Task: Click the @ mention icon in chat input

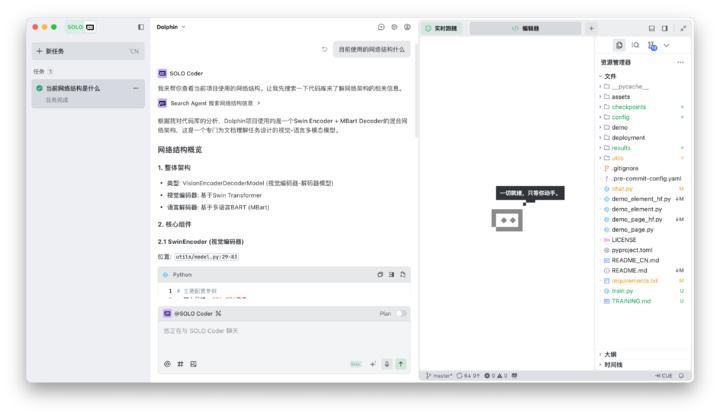Action: (x=167, y=364)
